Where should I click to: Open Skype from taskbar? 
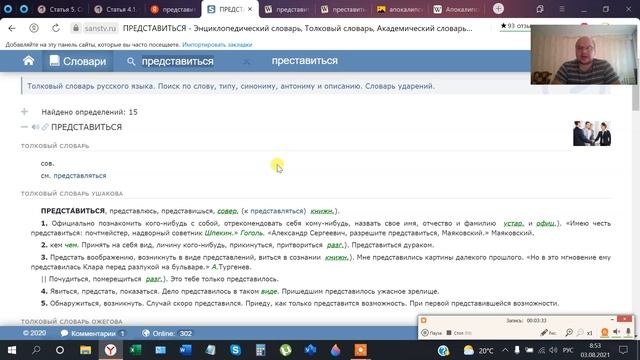click(x=235, y=350)
